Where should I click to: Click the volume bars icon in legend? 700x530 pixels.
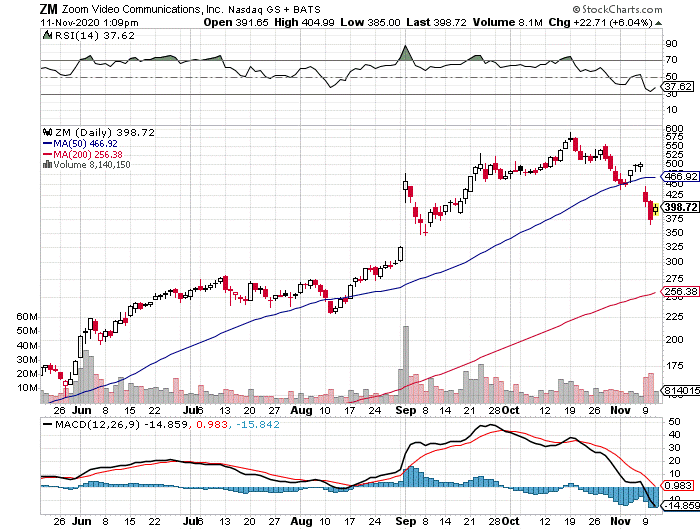point(45,165)
